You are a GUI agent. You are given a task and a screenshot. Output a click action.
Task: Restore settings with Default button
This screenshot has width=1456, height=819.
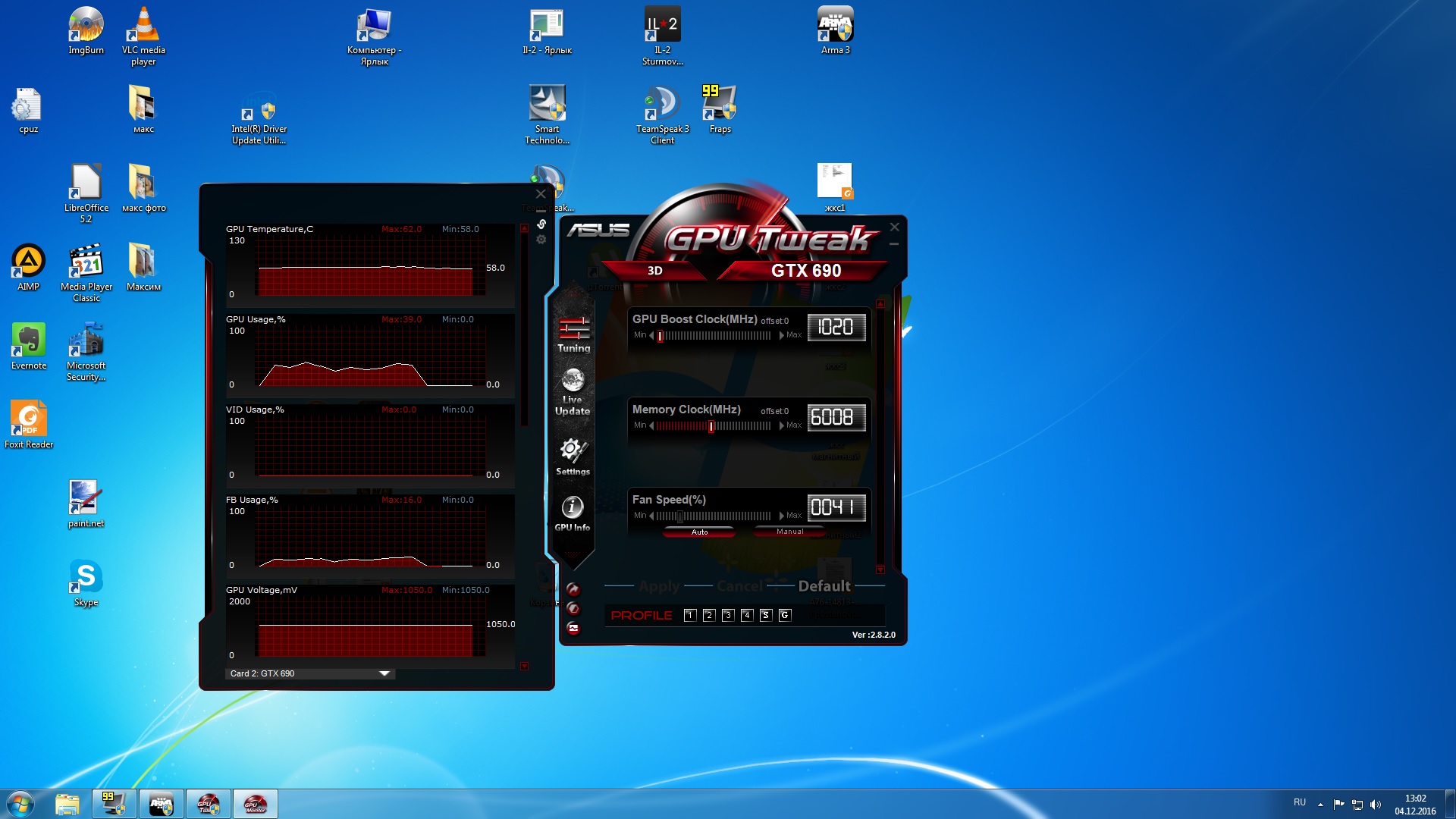[824, 586]
